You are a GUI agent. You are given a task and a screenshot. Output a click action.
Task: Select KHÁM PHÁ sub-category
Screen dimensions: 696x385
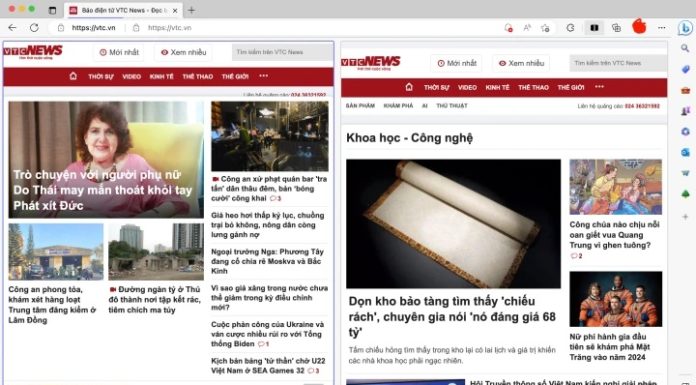tap(398, 106)
